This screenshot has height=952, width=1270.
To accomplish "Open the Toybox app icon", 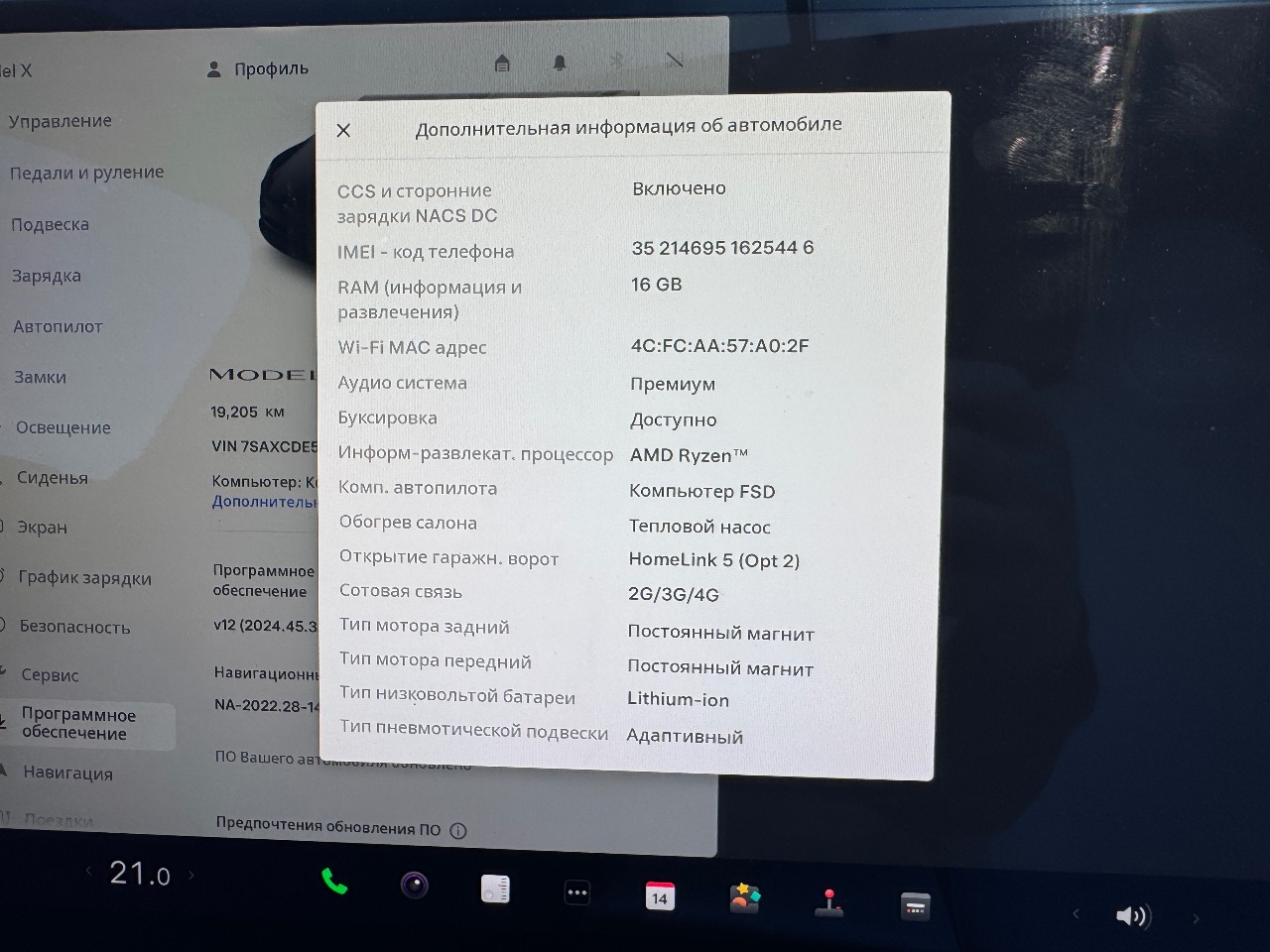I will click(744, 898).
